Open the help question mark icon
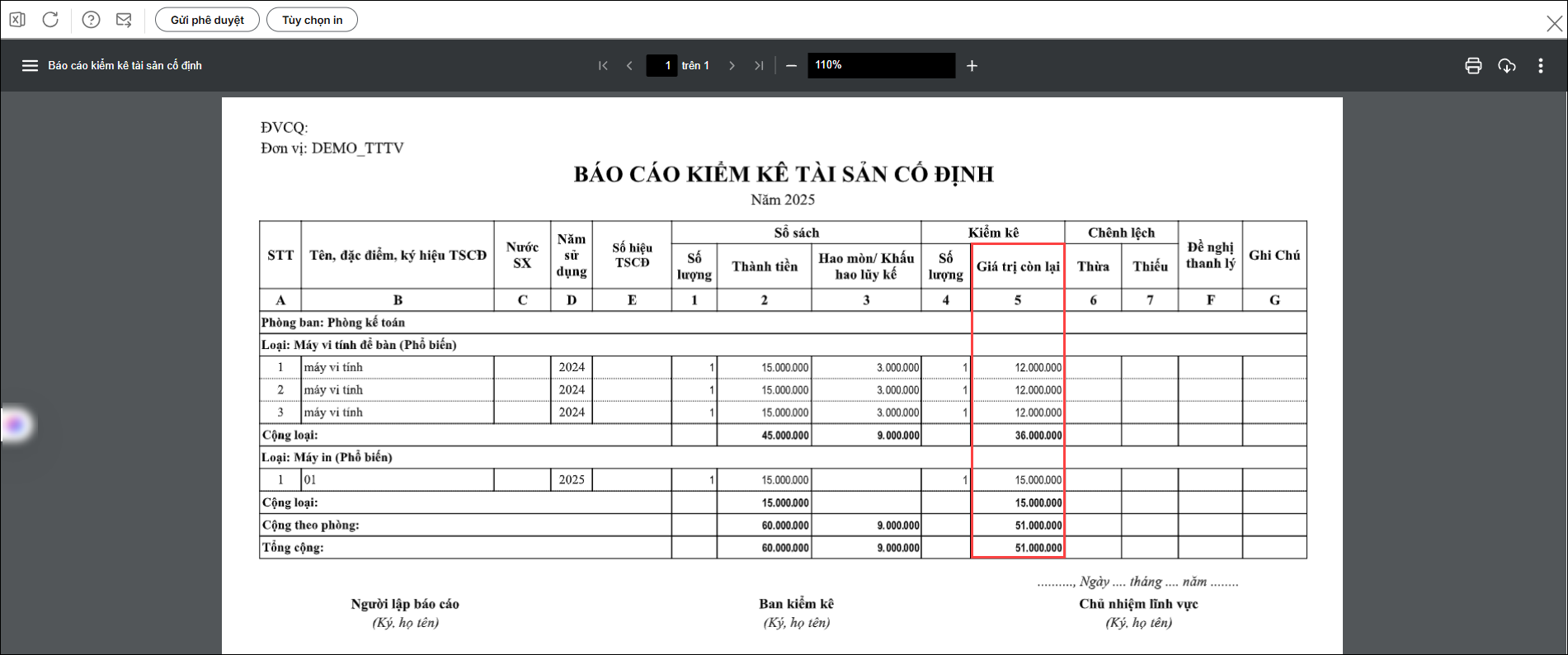The height and width of the screenshot is (655, 1568). 91,19
